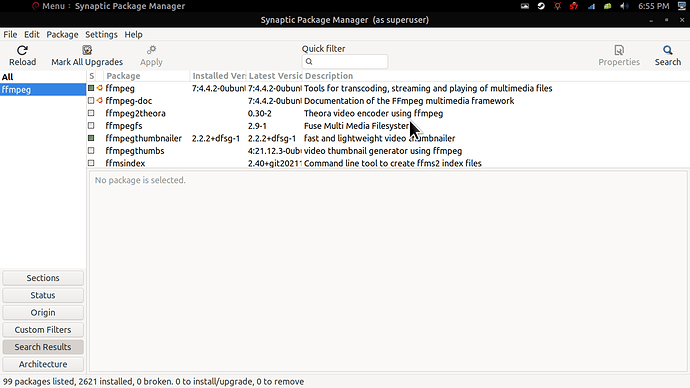This screenshot has width=690, height=388.
Task: Click the green package tray icon
Action: click(607, 6)
